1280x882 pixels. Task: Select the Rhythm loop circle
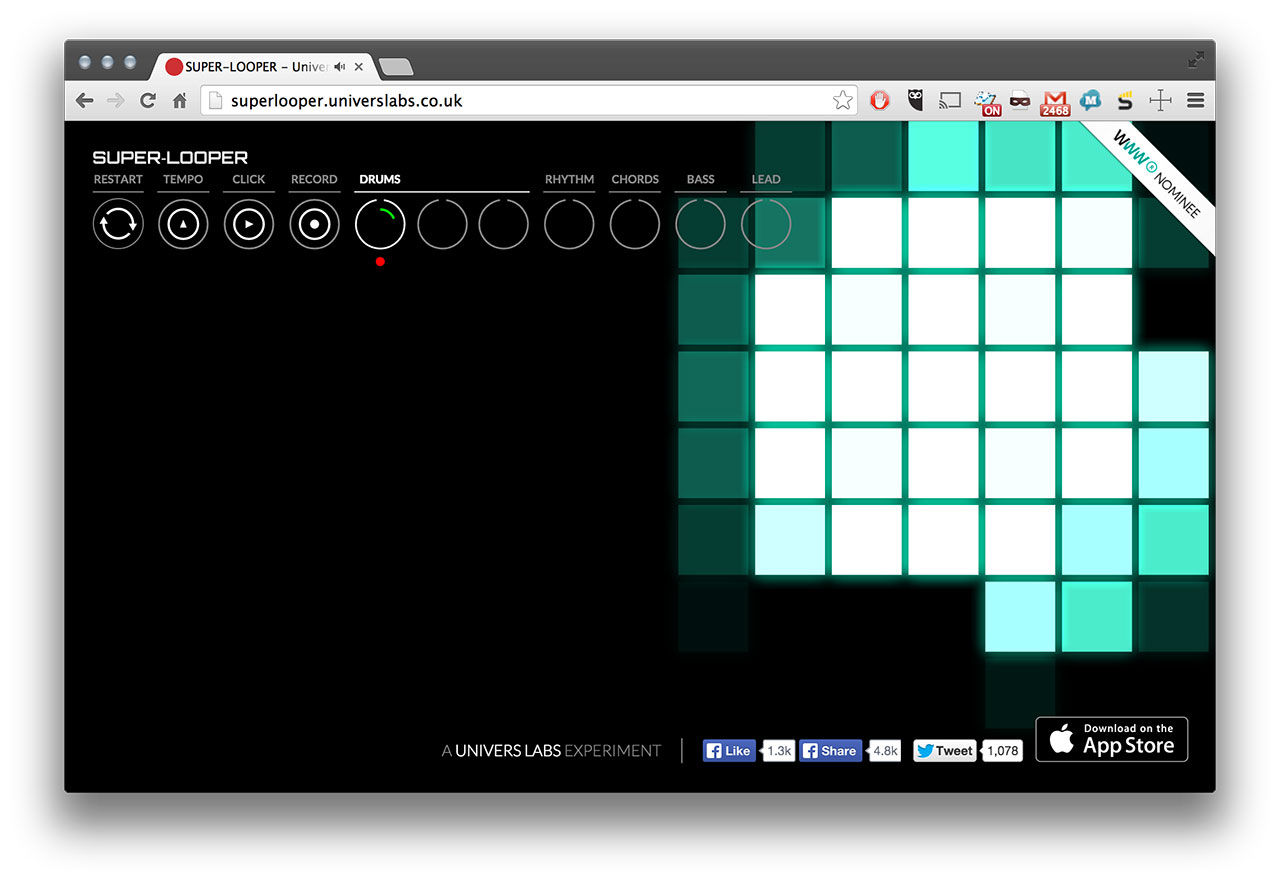click(569, 224)
